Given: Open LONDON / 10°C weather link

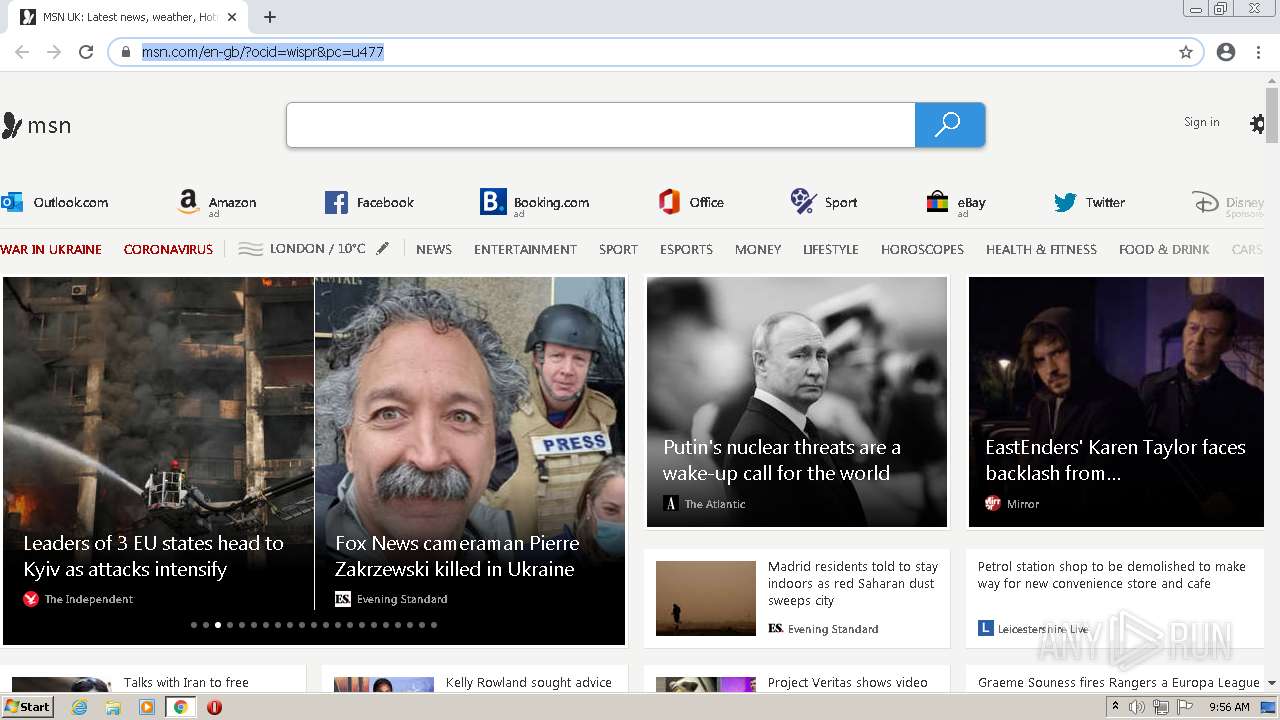Looking at the screenshot, I should tap(317, 248).
